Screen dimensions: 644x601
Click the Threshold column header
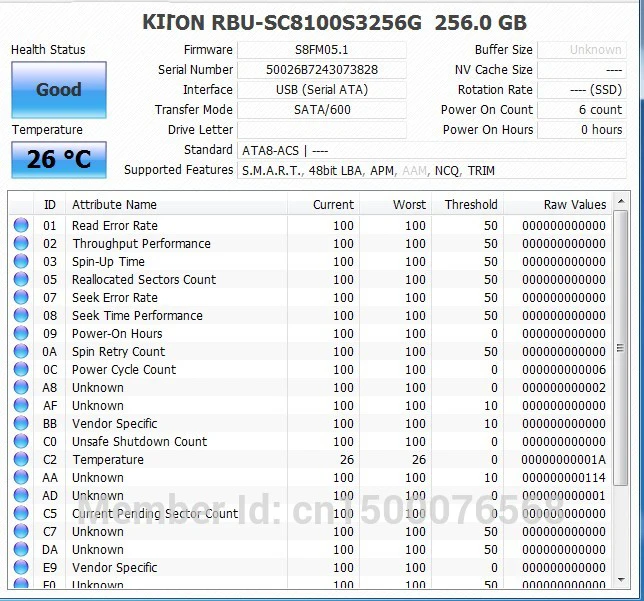click(468, 205)
